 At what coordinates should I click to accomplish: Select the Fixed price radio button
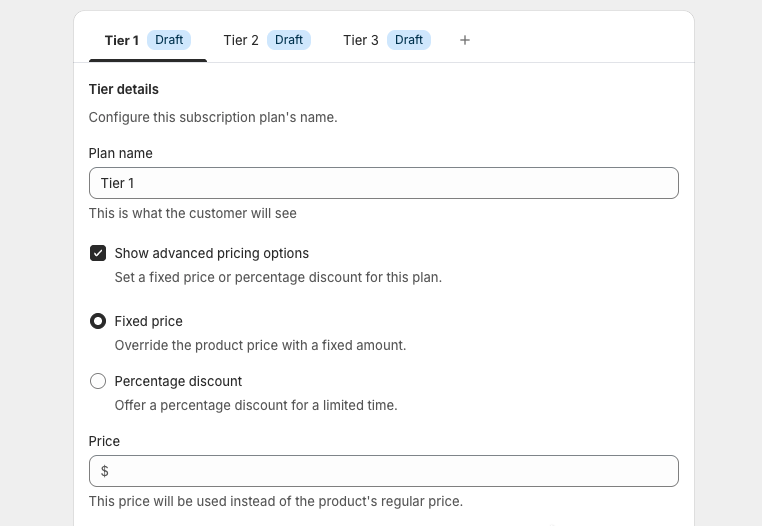point(98,321)
